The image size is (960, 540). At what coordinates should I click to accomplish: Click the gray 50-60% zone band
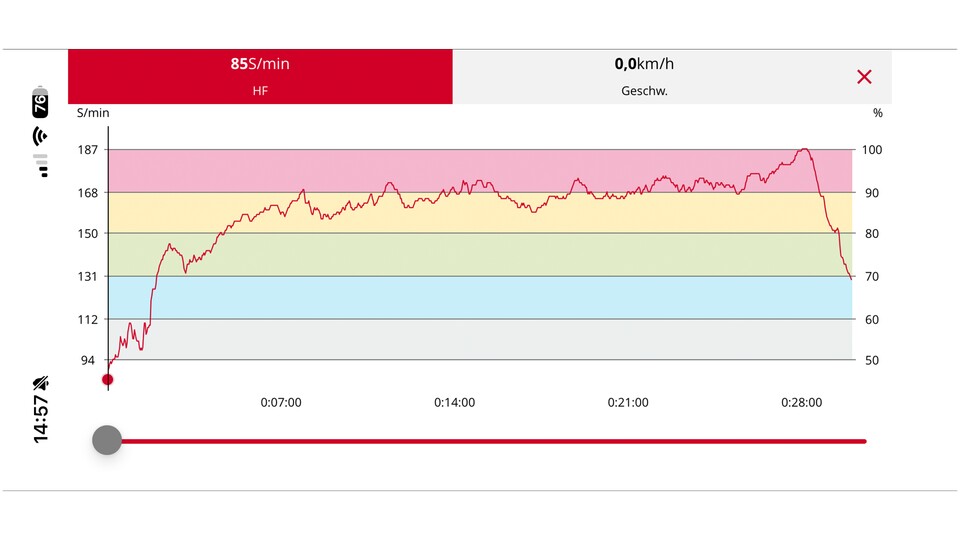click(x=480, y=340)
